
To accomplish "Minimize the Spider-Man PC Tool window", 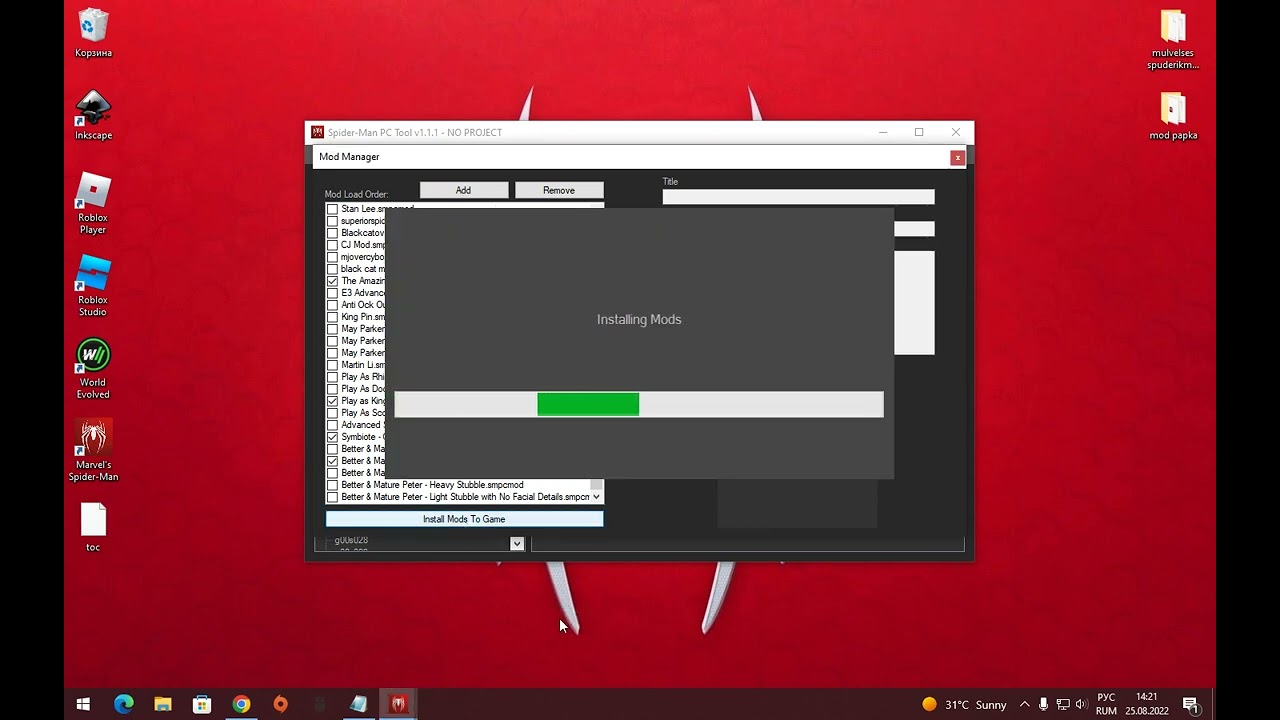I will [x=884, y=132].
